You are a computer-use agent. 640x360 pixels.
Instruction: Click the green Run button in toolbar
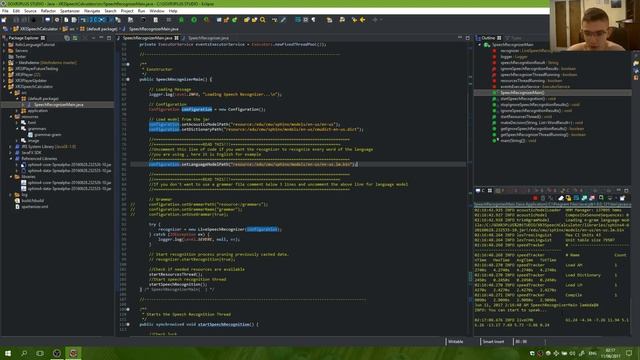194,20
